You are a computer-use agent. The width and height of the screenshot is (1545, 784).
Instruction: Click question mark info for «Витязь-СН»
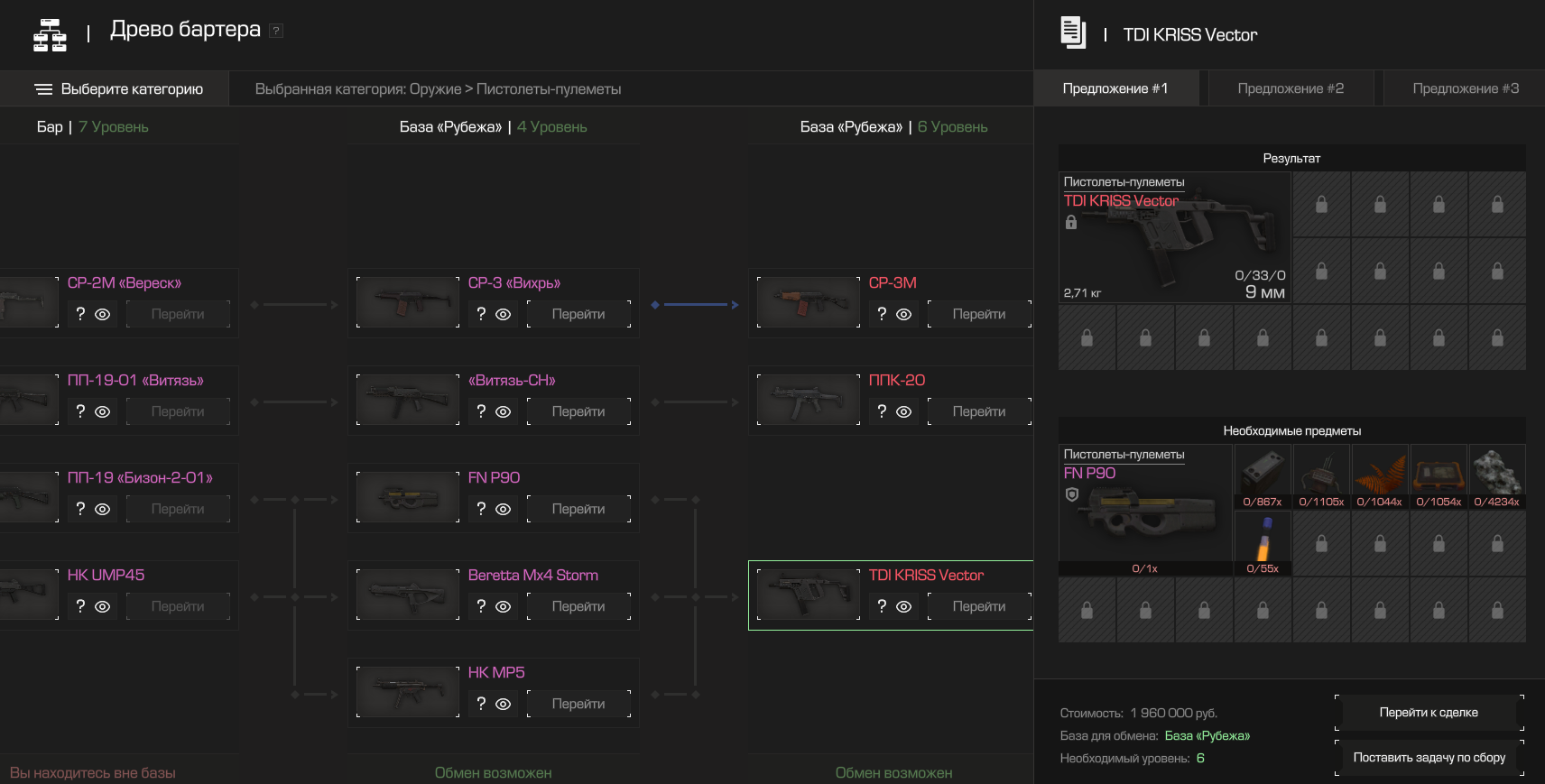tap(481, 411)
